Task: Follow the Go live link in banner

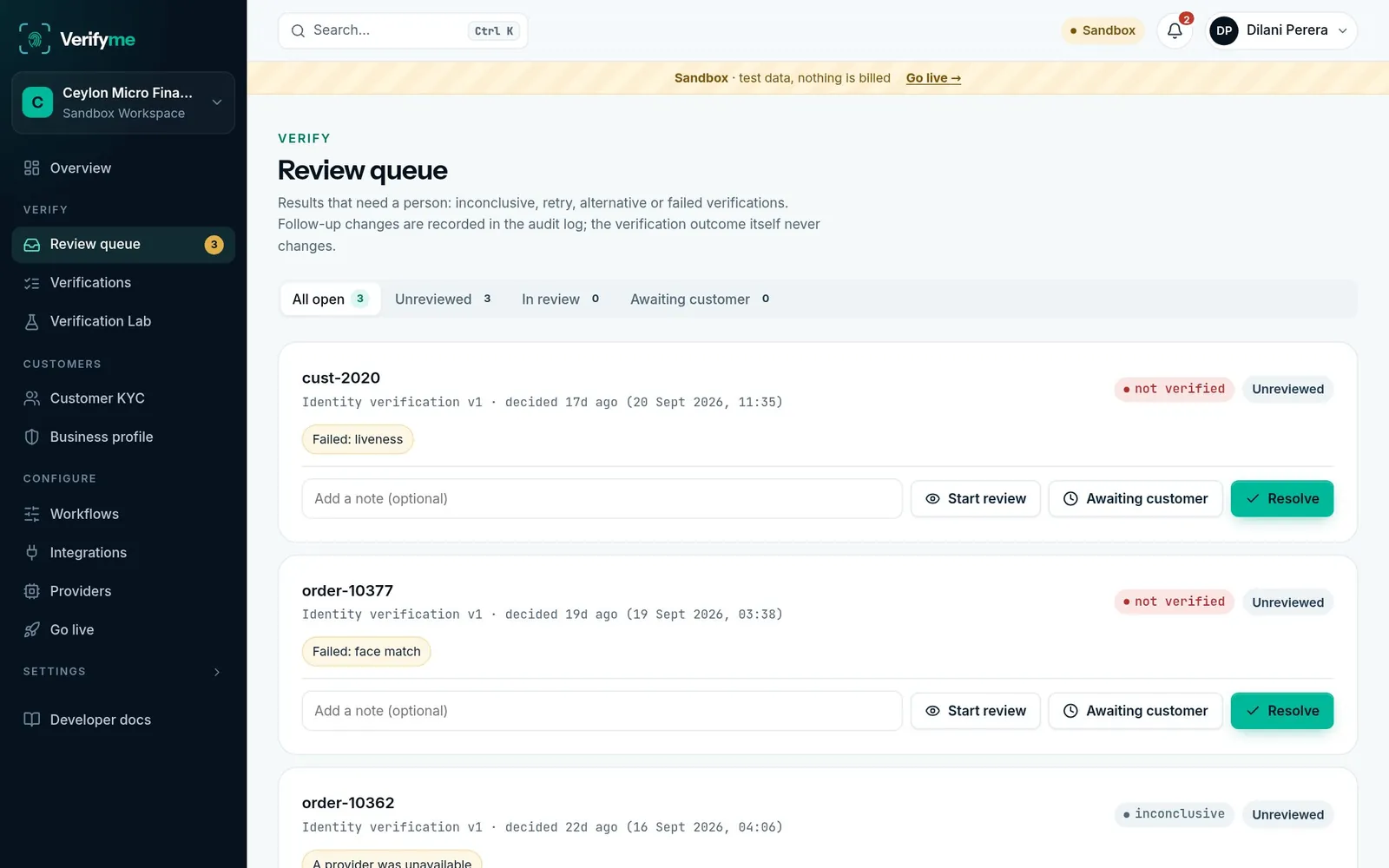Action: (933, 78)
